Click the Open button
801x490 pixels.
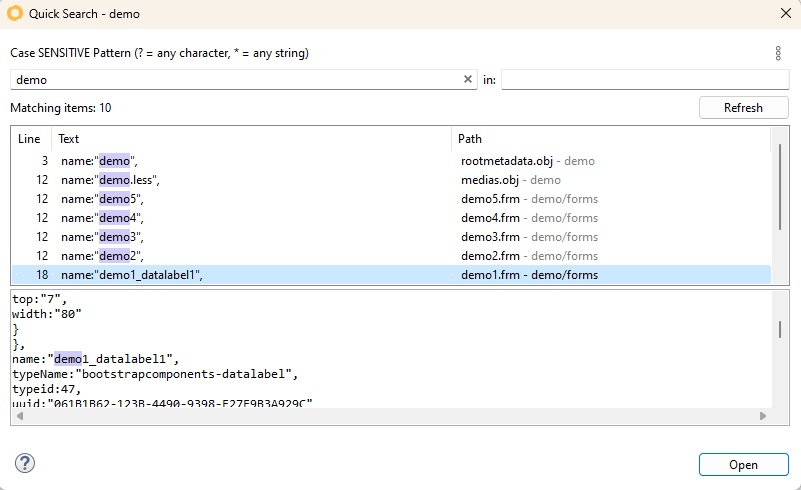743,464
